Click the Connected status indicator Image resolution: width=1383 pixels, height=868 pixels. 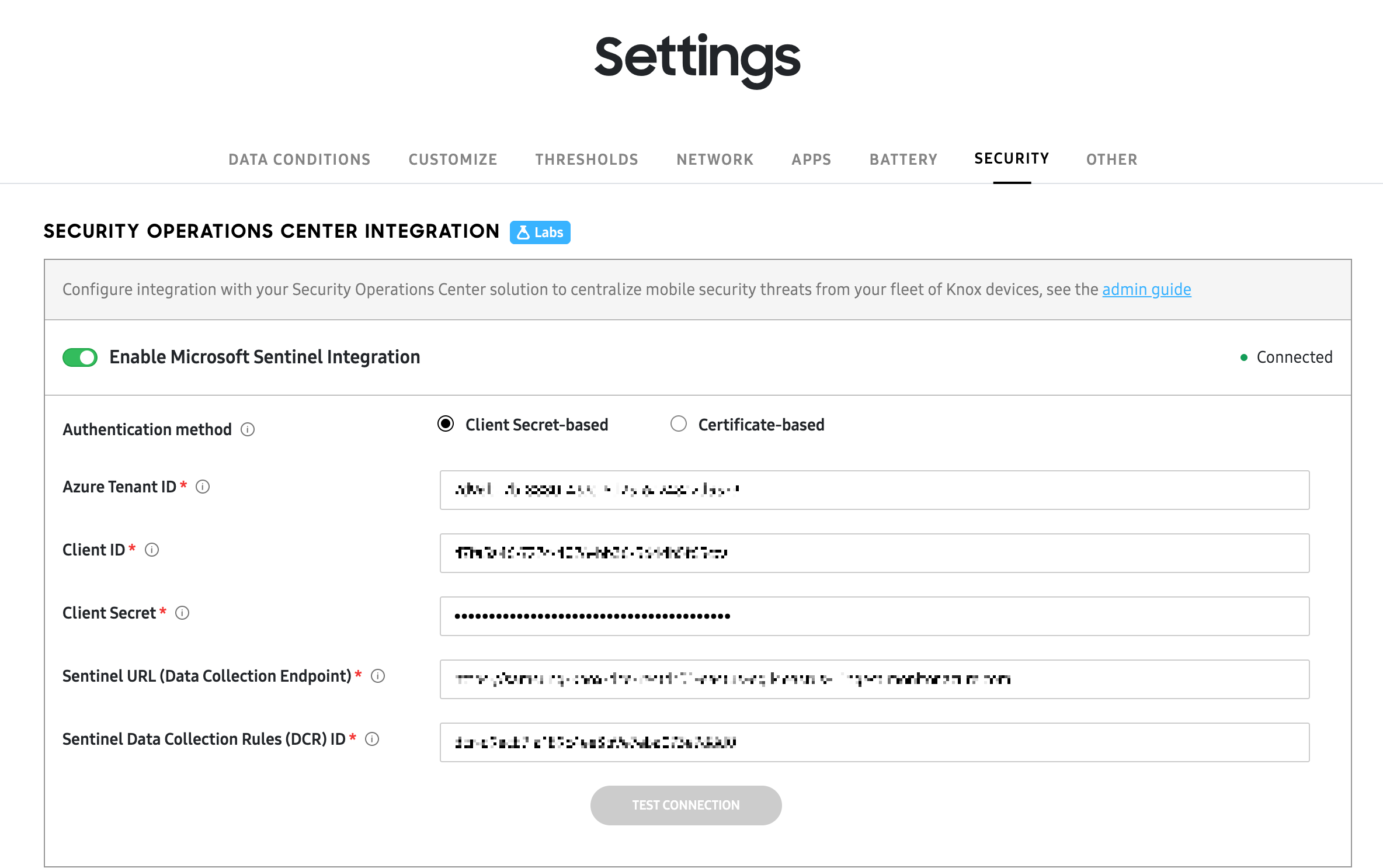1286,357
